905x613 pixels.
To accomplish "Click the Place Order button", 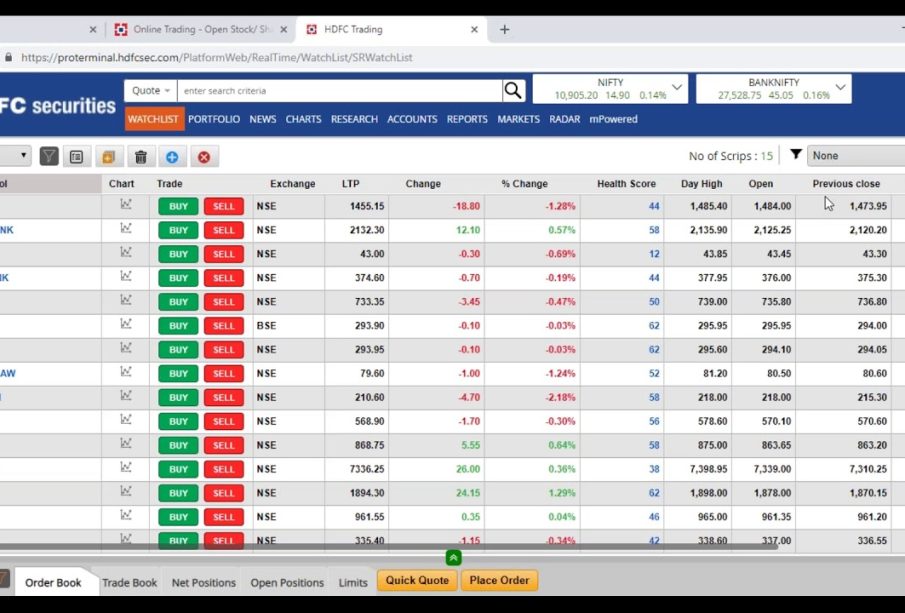I will pyautogui.click(x=499, y=580).
